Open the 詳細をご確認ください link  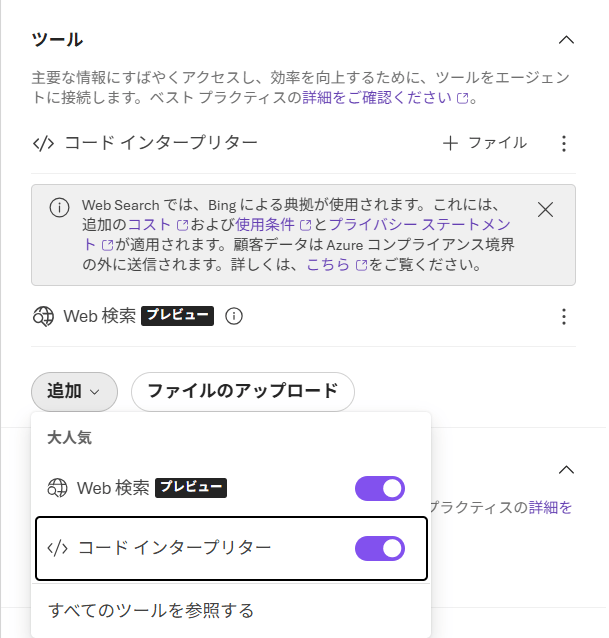pyautogui.click(x=378, y=99)
